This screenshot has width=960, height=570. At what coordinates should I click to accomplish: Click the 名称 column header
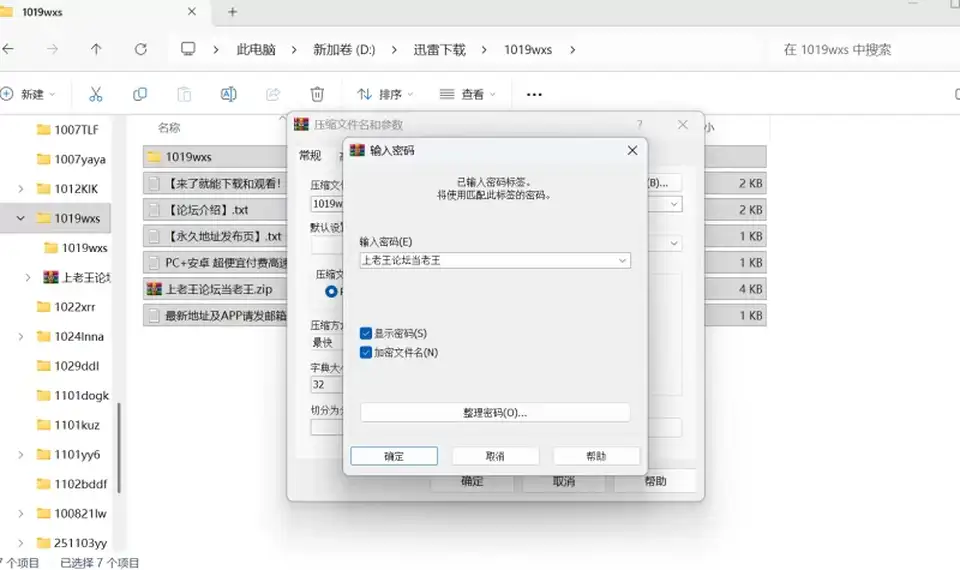pos(169,127)
